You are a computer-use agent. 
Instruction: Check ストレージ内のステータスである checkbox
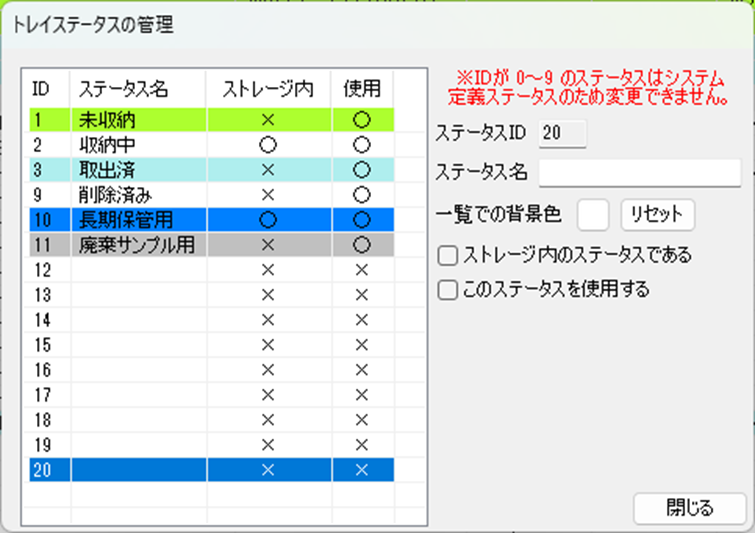(448, 256)
